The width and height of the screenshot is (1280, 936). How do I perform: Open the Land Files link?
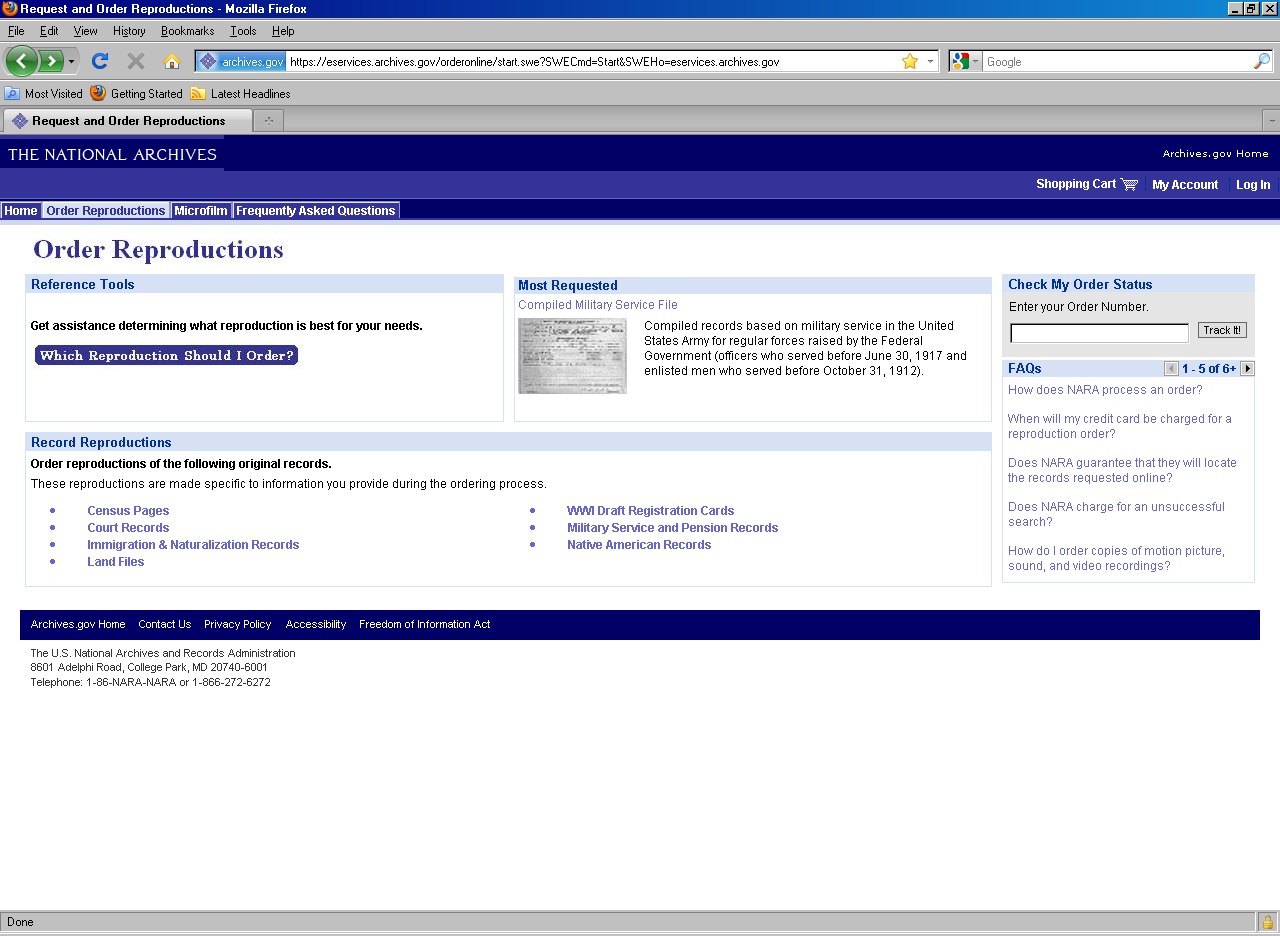tap(115, 562)
